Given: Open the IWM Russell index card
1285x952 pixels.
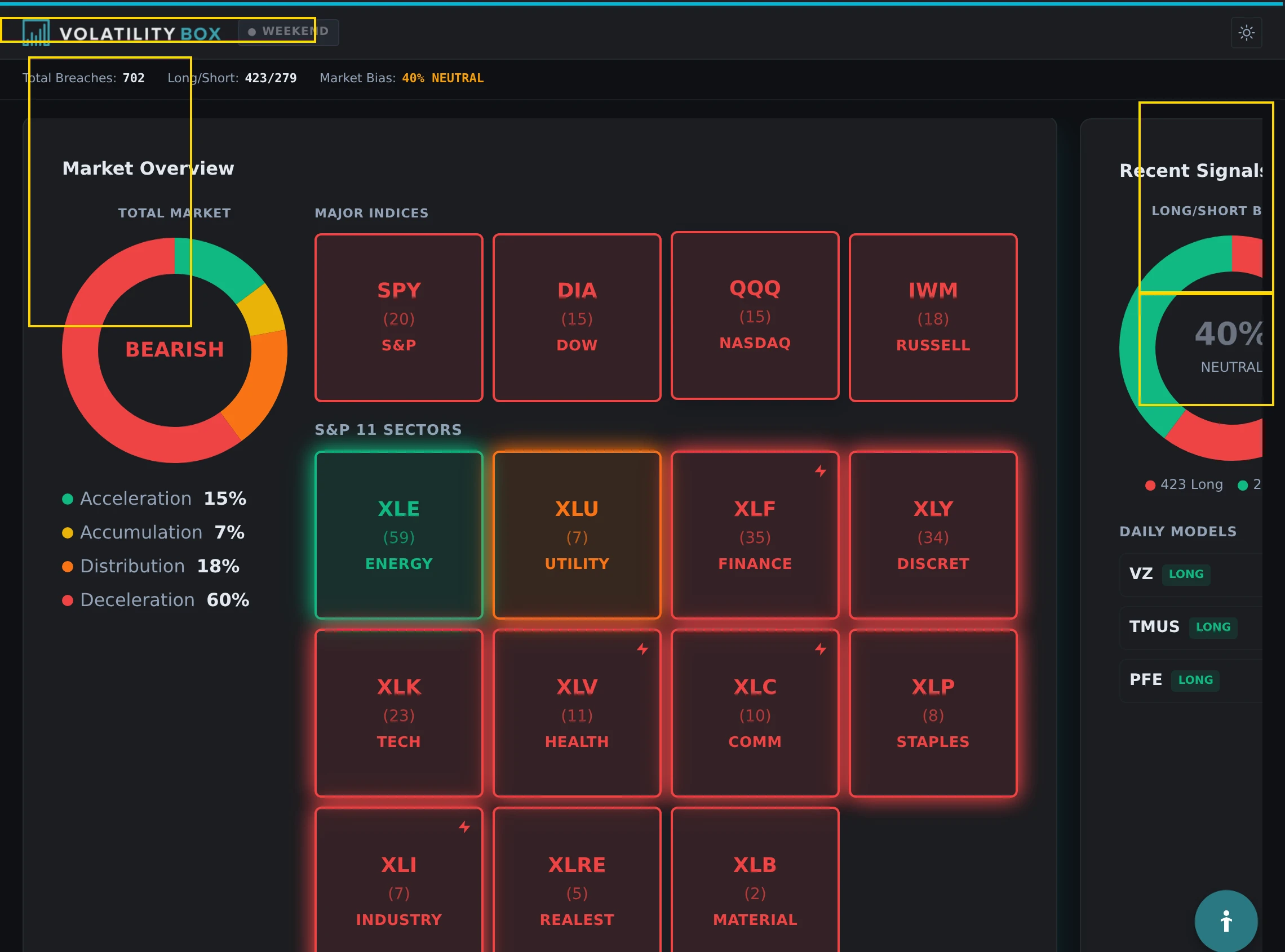Looking at the screenshot, I should coord(933,318).
